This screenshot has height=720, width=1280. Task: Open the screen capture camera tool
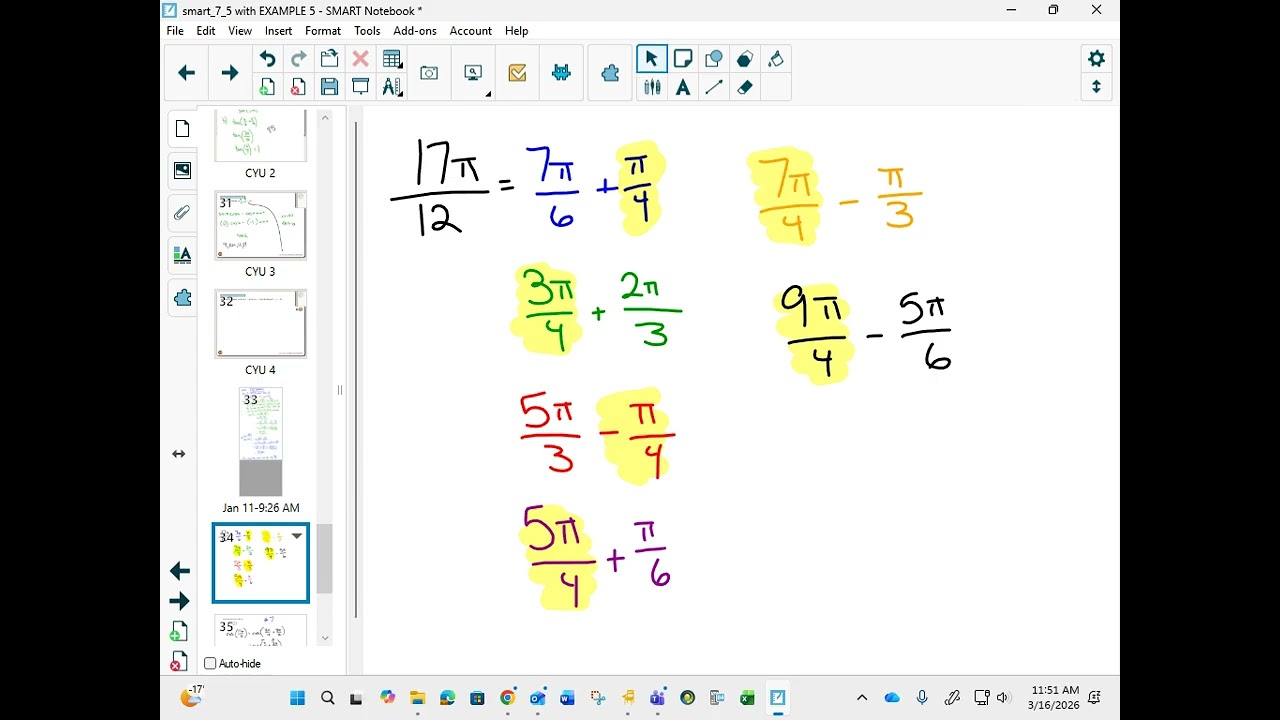point(429,73)
